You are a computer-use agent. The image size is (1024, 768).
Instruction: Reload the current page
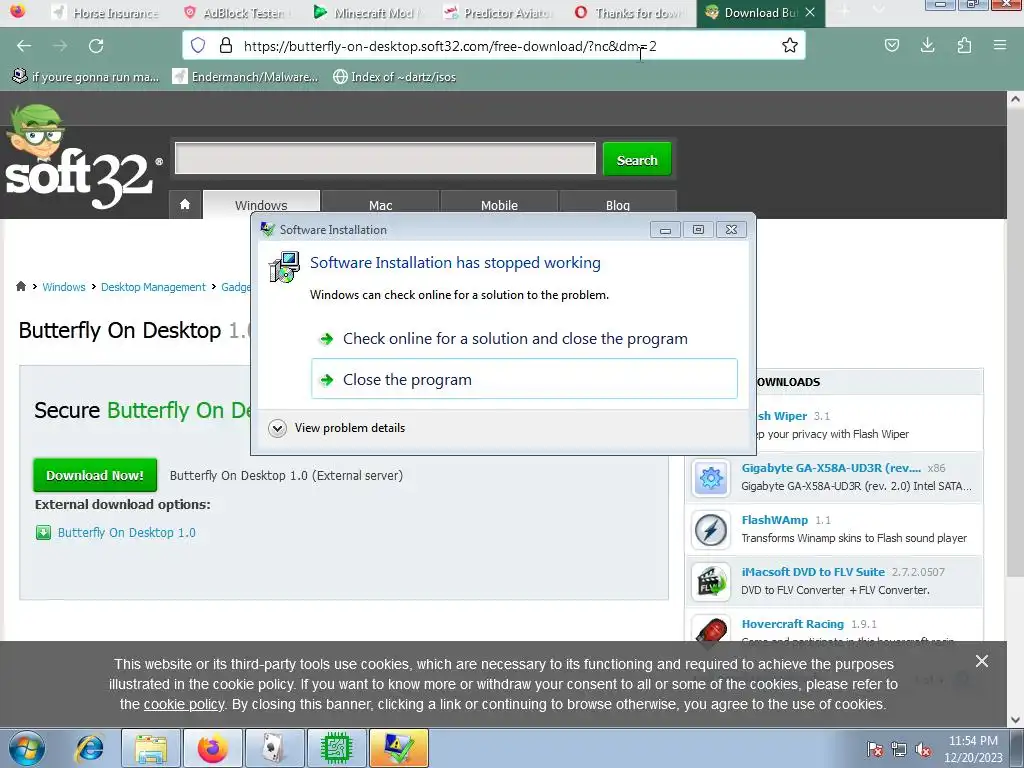tap(96, 46)
